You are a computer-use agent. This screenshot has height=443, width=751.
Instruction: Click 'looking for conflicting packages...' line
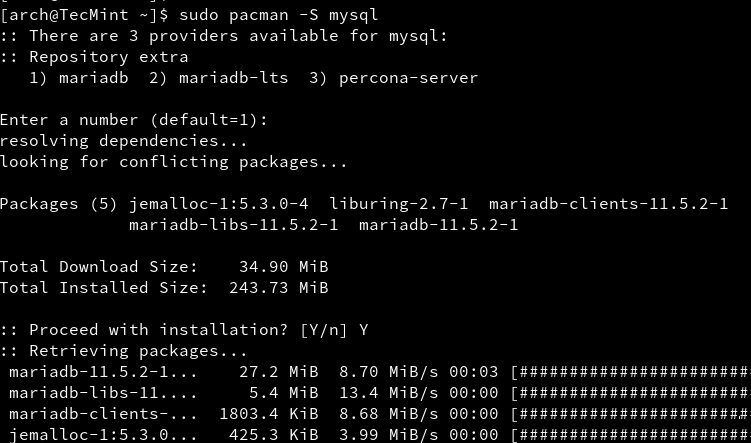pos(173,162)
